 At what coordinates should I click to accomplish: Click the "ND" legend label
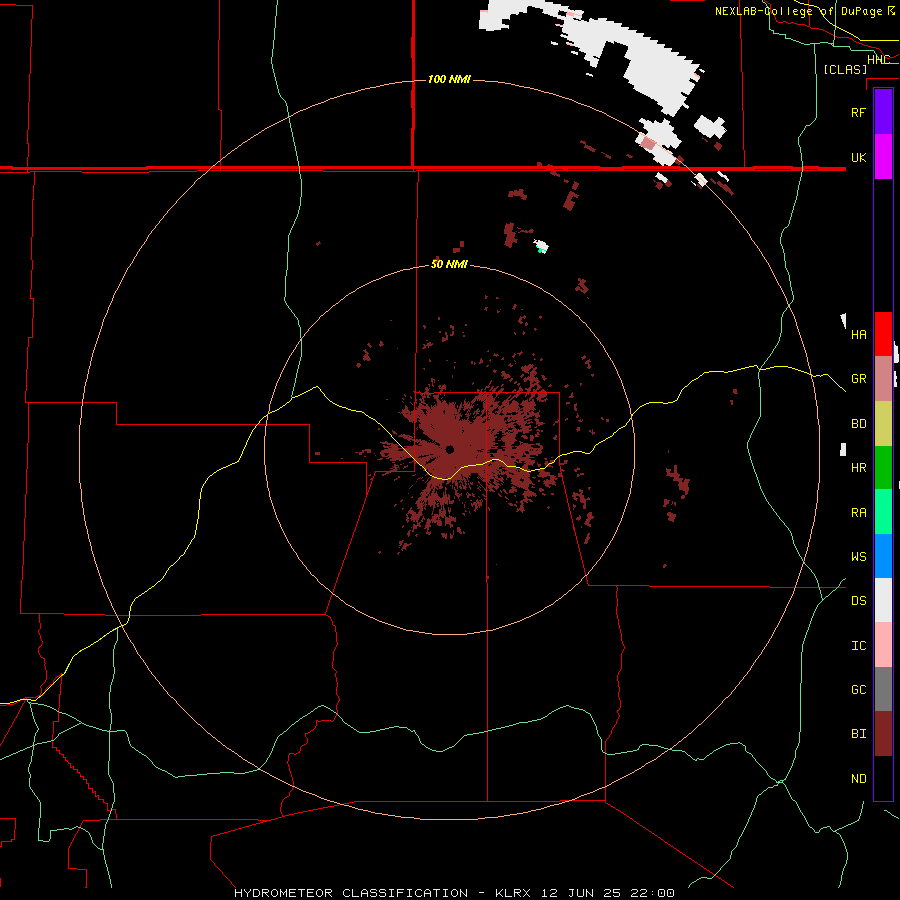tap(858, 779)
